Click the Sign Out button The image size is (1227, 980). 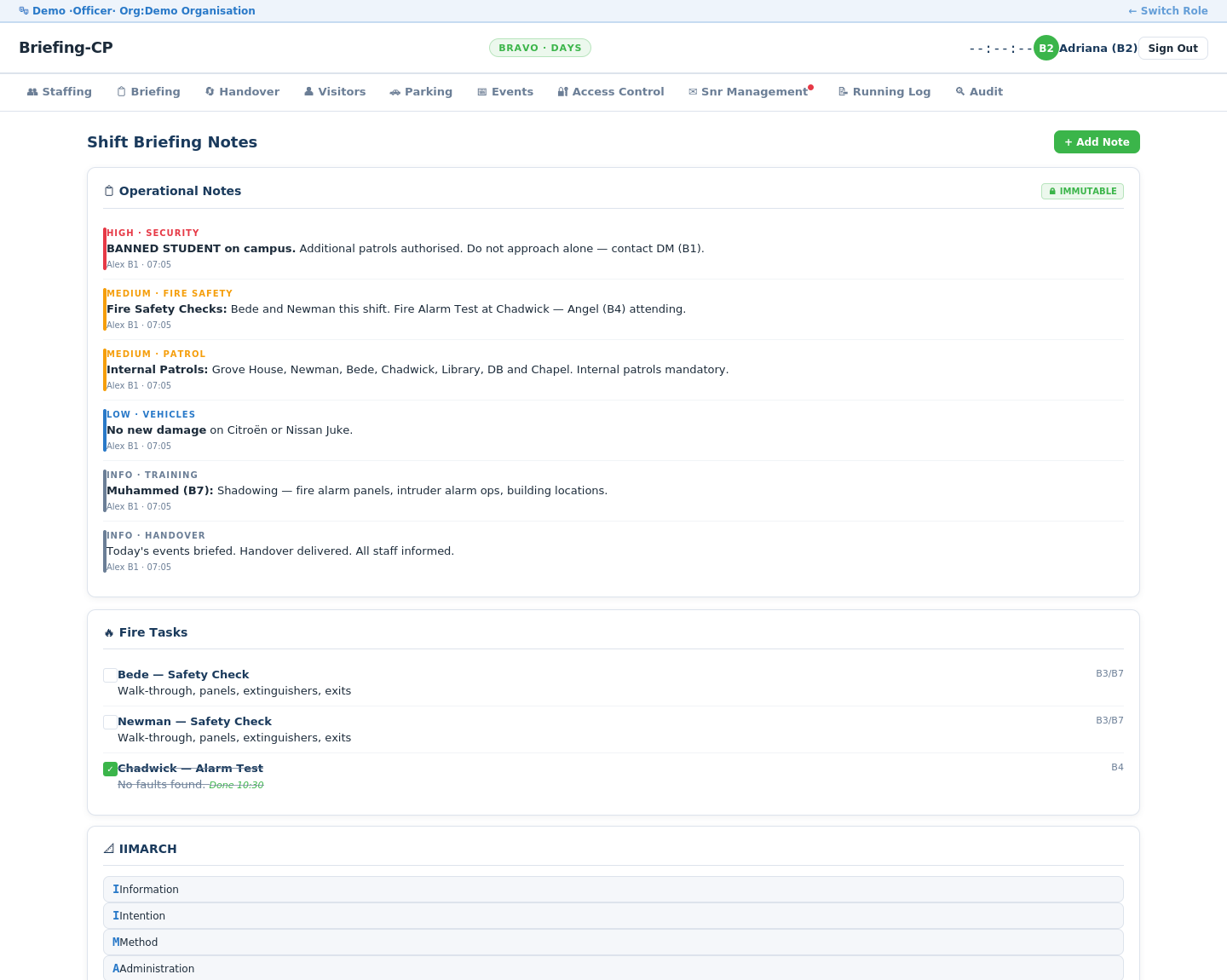pyautogui.click(x=1172, y=49)
